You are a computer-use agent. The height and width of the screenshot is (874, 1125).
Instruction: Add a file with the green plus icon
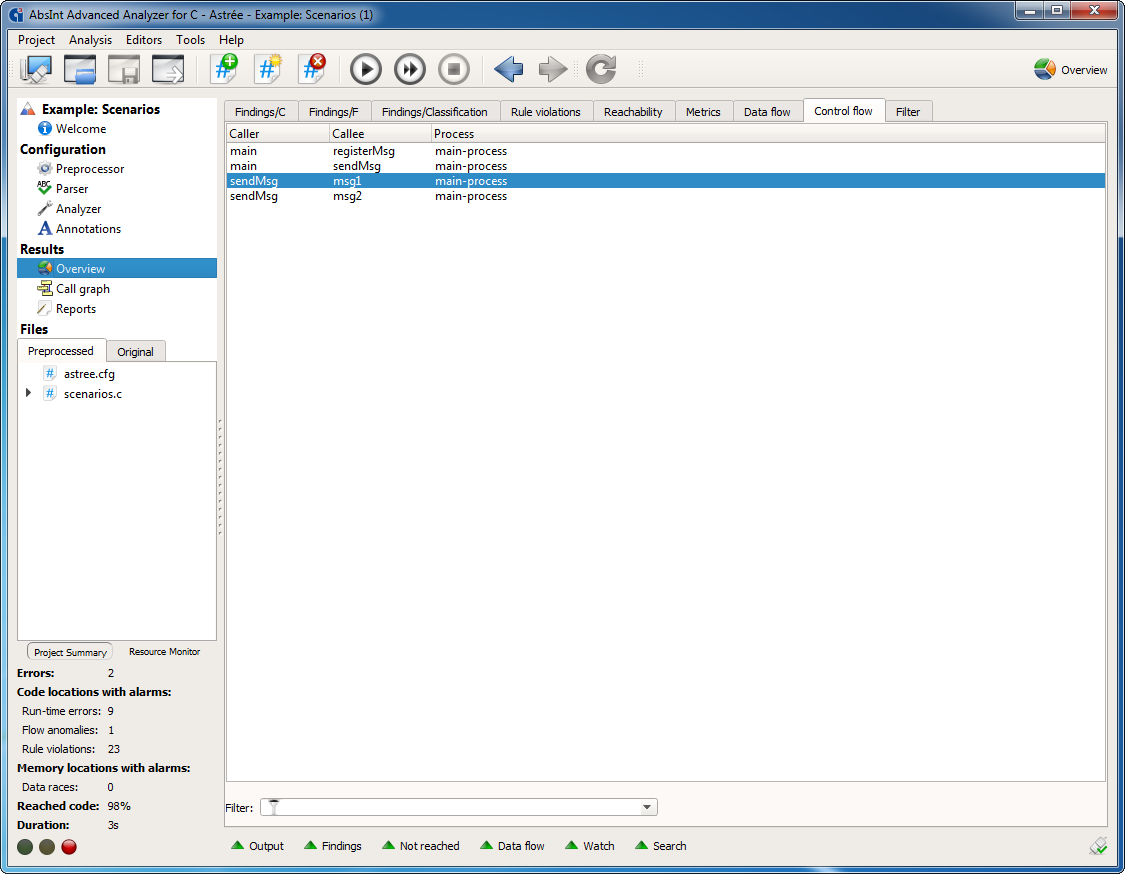pyautogui.click(x=225, y=70)
